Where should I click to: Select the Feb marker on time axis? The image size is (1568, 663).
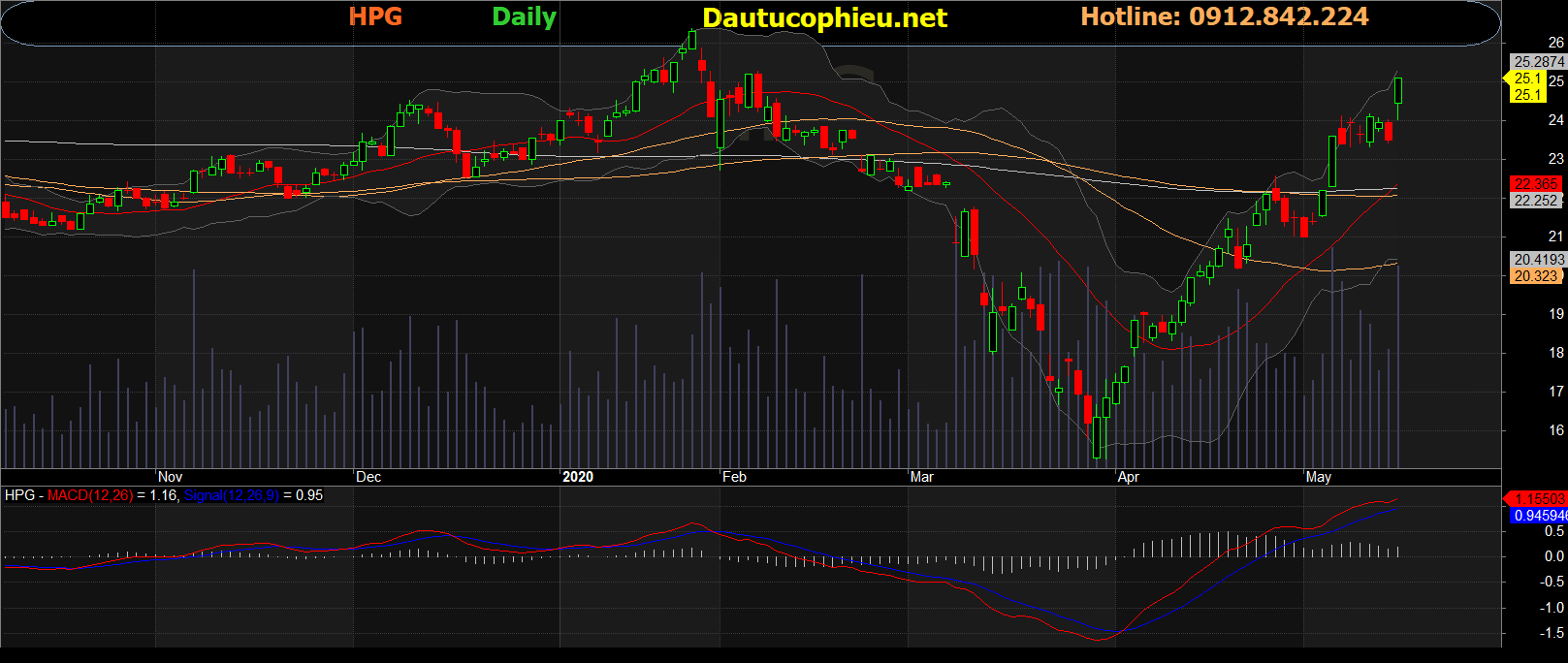pos(734,477)
